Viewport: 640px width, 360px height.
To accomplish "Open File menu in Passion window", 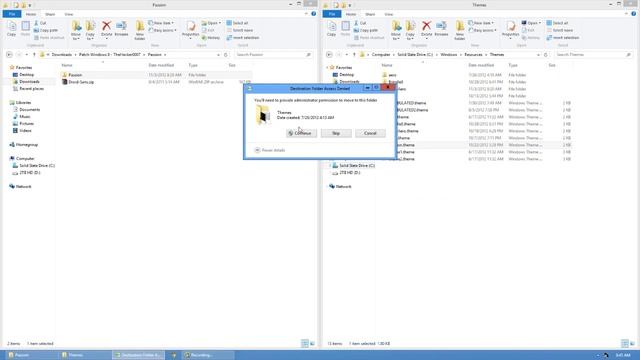I will point(12,14).
